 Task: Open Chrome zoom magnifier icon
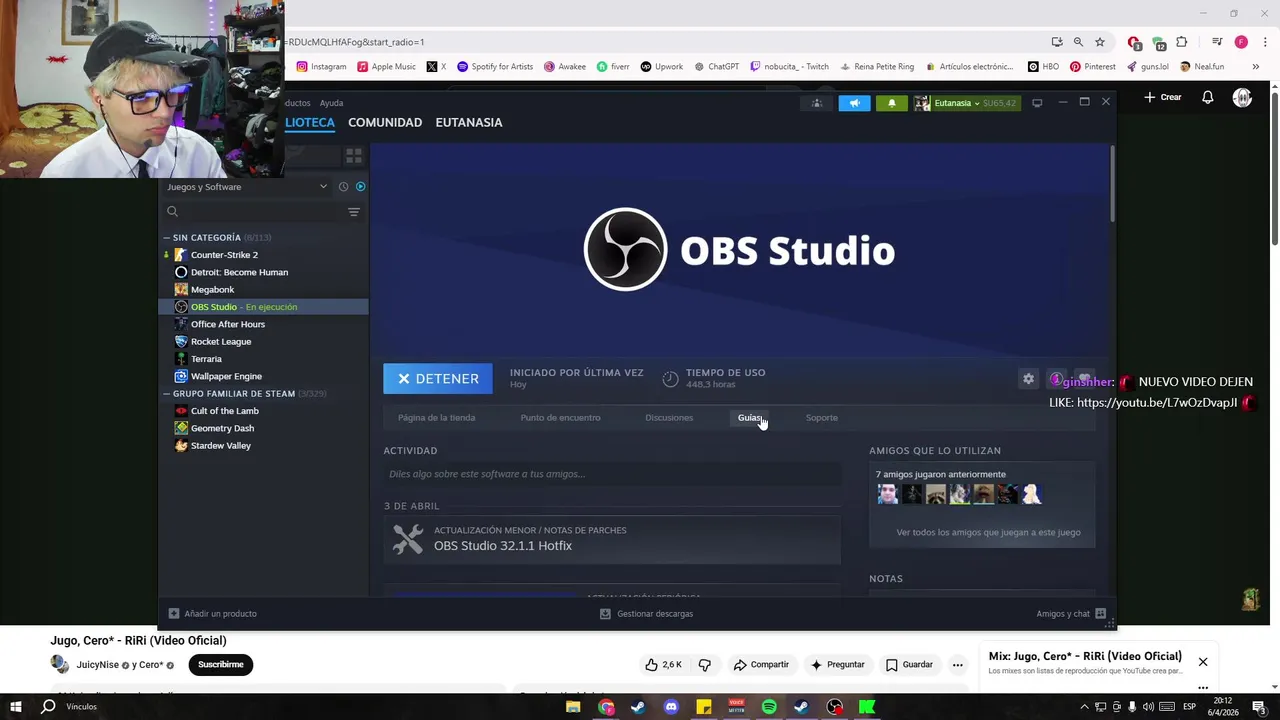[1078, 42]
